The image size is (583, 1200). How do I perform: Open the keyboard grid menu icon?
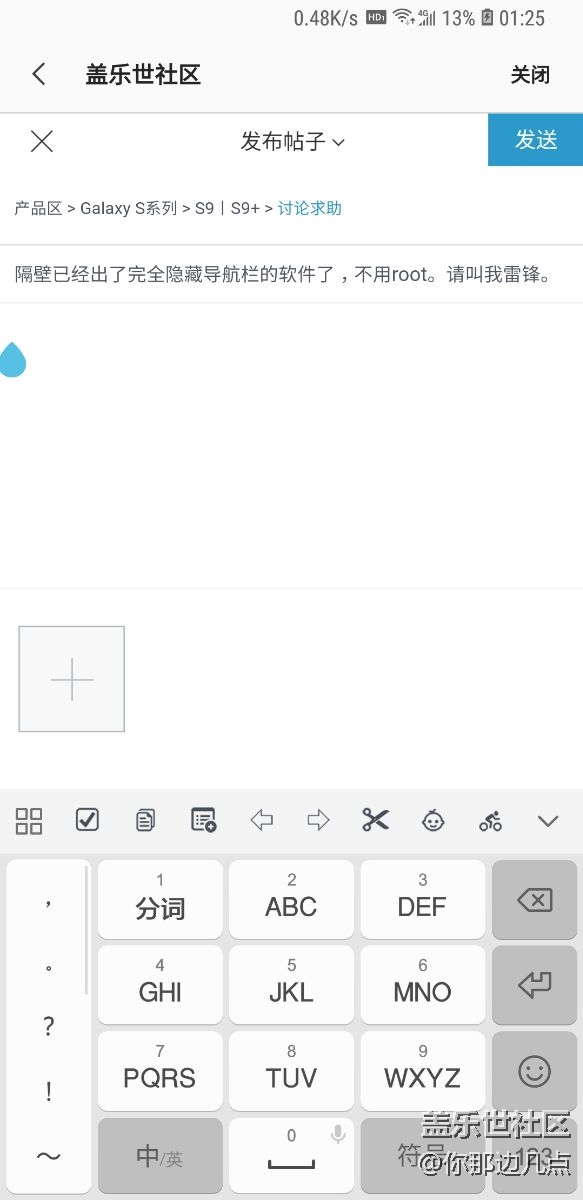[29, 821]
